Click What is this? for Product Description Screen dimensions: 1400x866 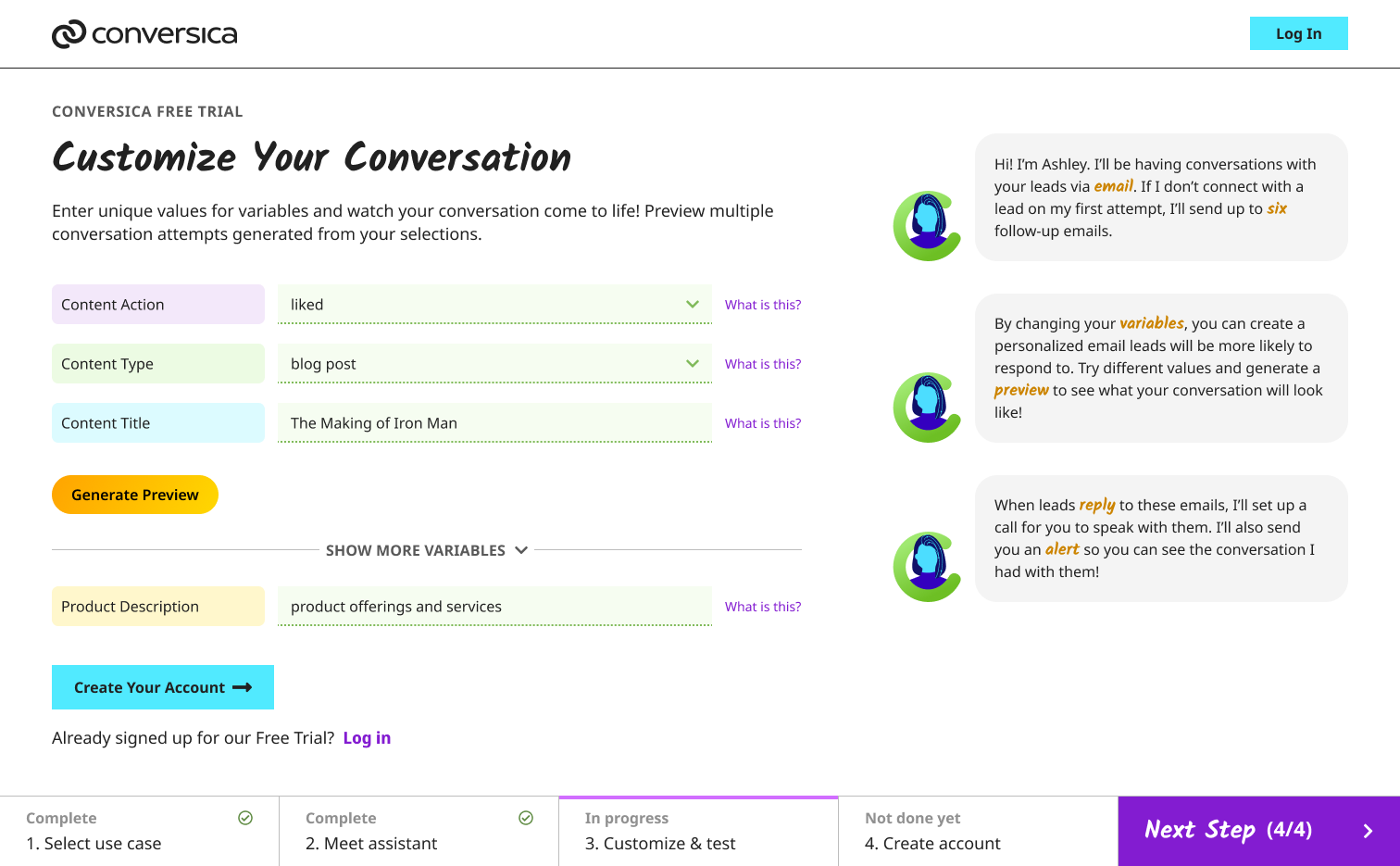pos(763,607)
